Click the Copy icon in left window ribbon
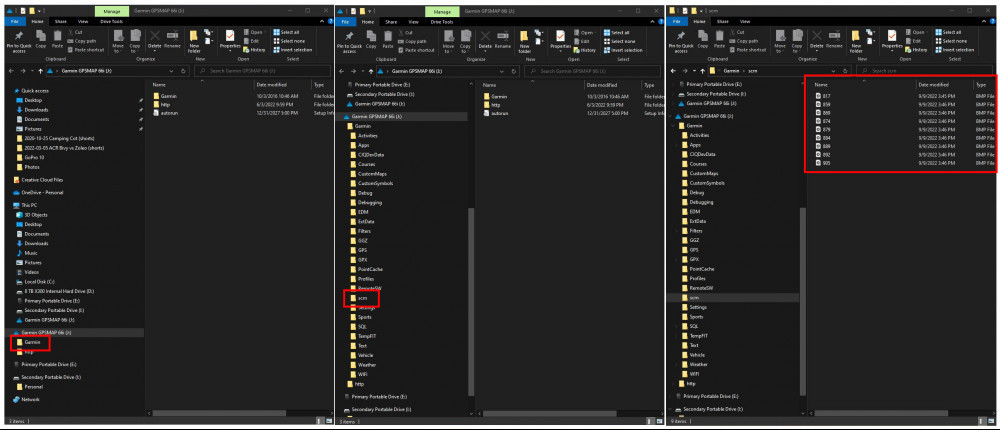 (x=41, y=38)
